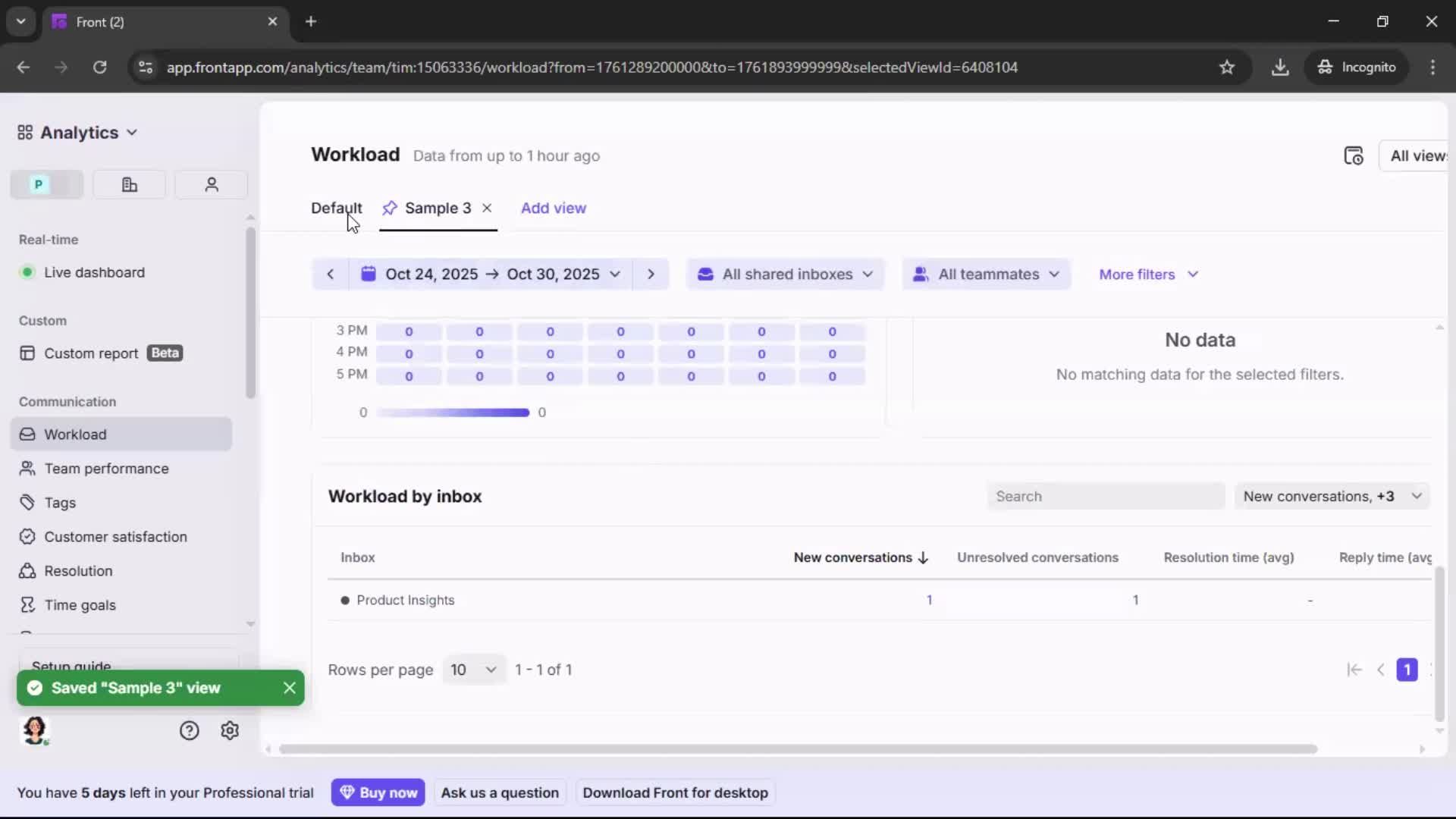1456x819 pixels.
Task: Open scheduled reports icon next to All views
Action: pos(1354,155)
